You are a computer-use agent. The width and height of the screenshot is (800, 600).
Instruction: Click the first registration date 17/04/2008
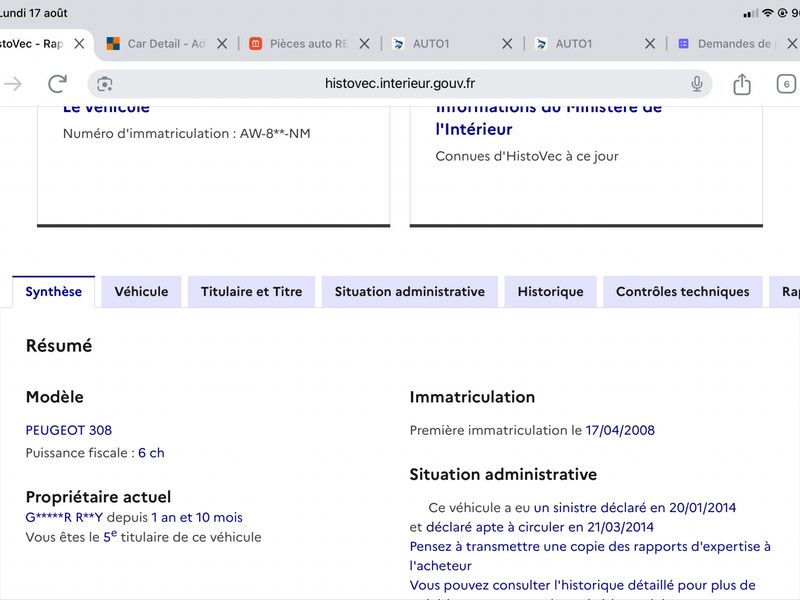pos(620,431)
